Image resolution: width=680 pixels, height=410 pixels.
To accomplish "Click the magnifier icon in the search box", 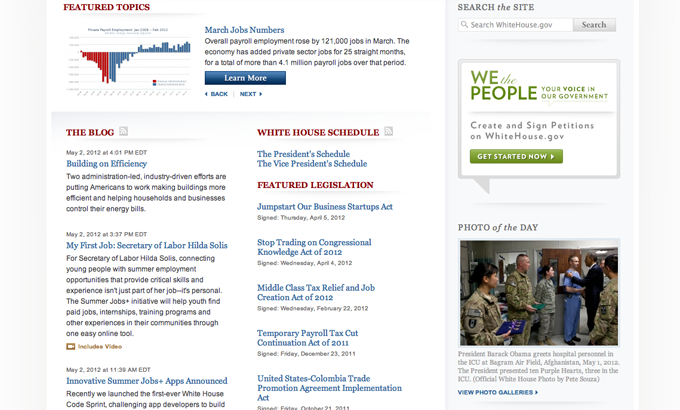I will [x=465, y=25].
